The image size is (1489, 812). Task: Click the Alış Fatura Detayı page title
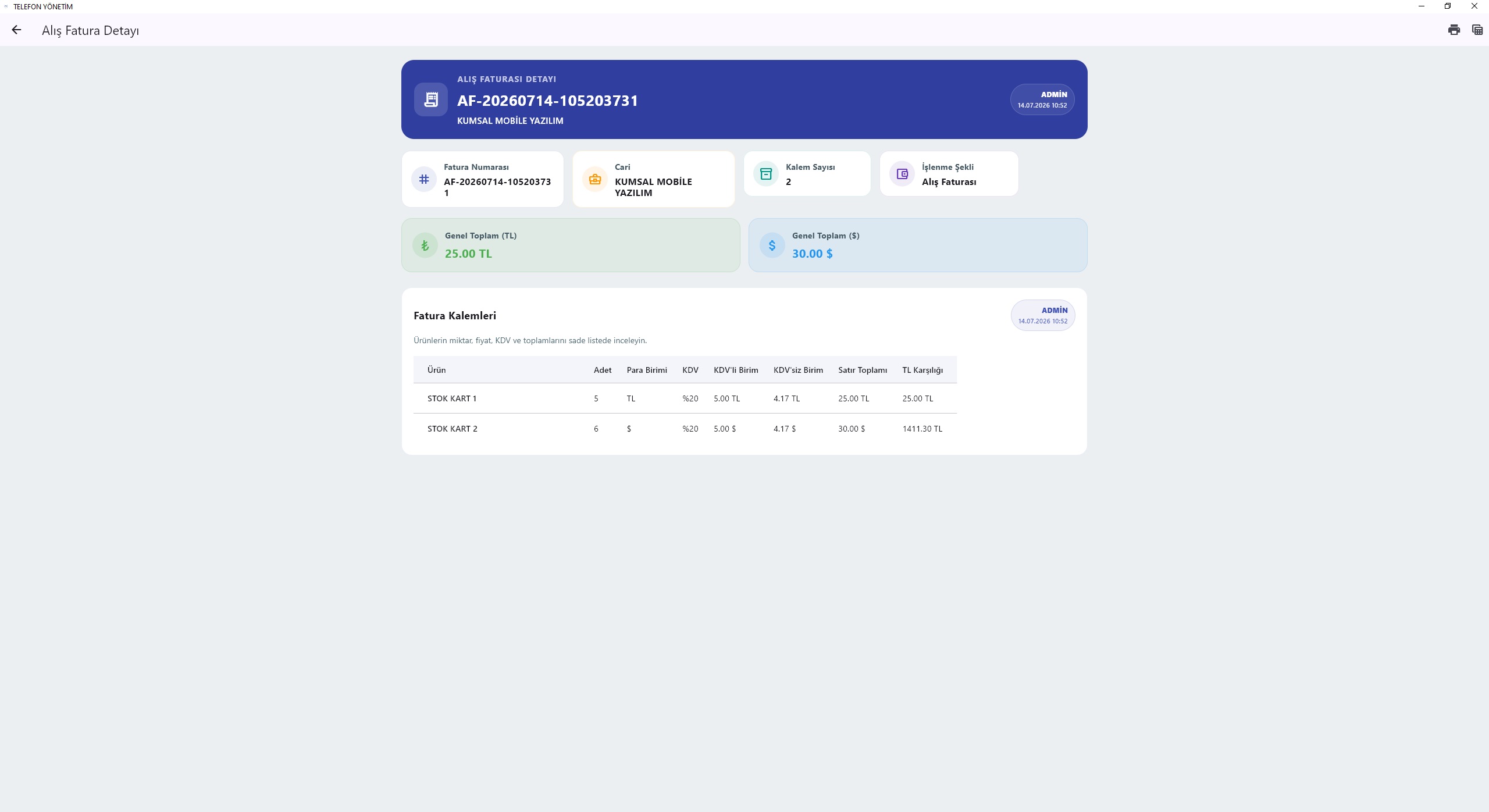[x=90, y=31]
